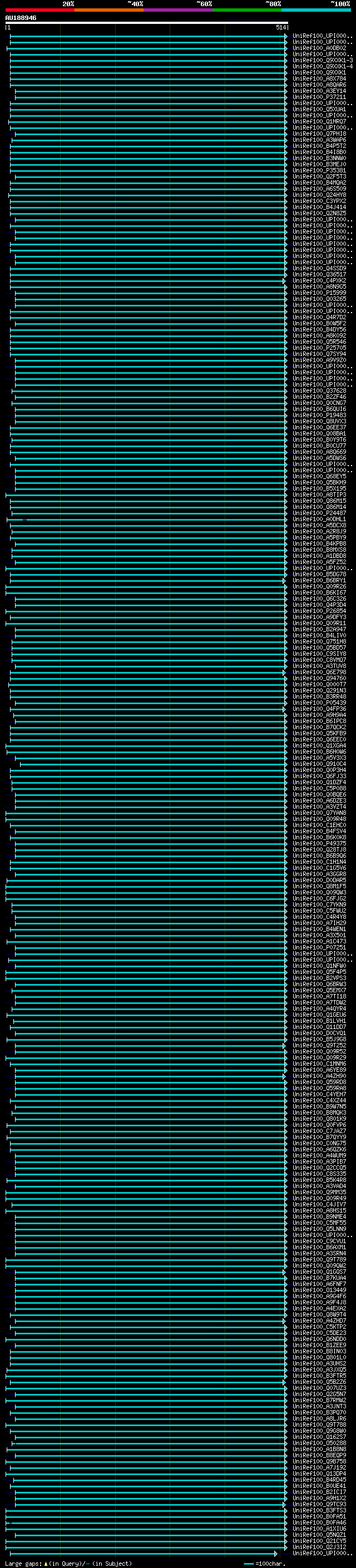Select the UniRef100_A8QAR6 label

tap(319, 85)
